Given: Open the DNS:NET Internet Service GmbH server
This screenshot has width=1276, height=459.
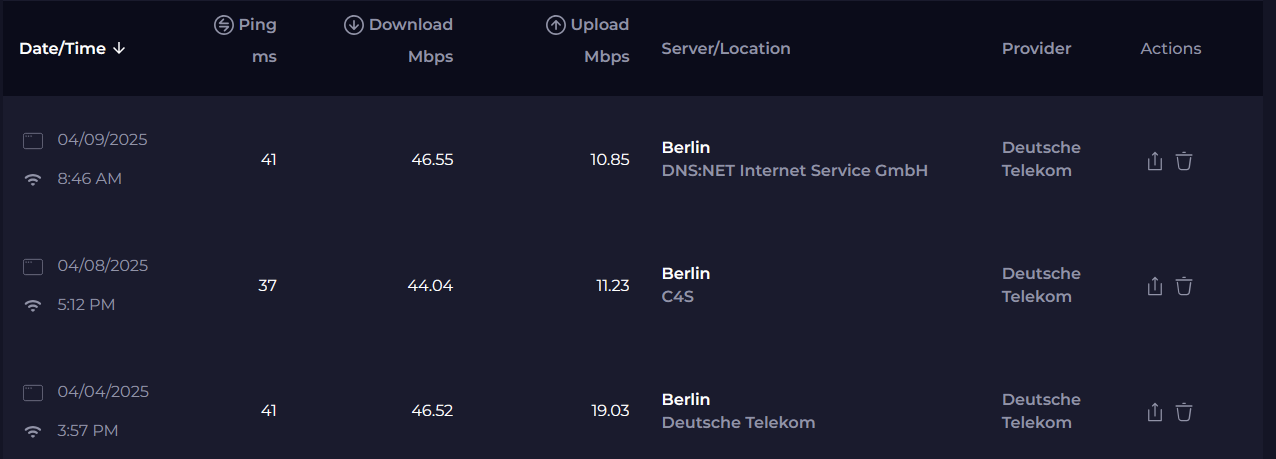Looking at the screenshot, I should [795, 171].
